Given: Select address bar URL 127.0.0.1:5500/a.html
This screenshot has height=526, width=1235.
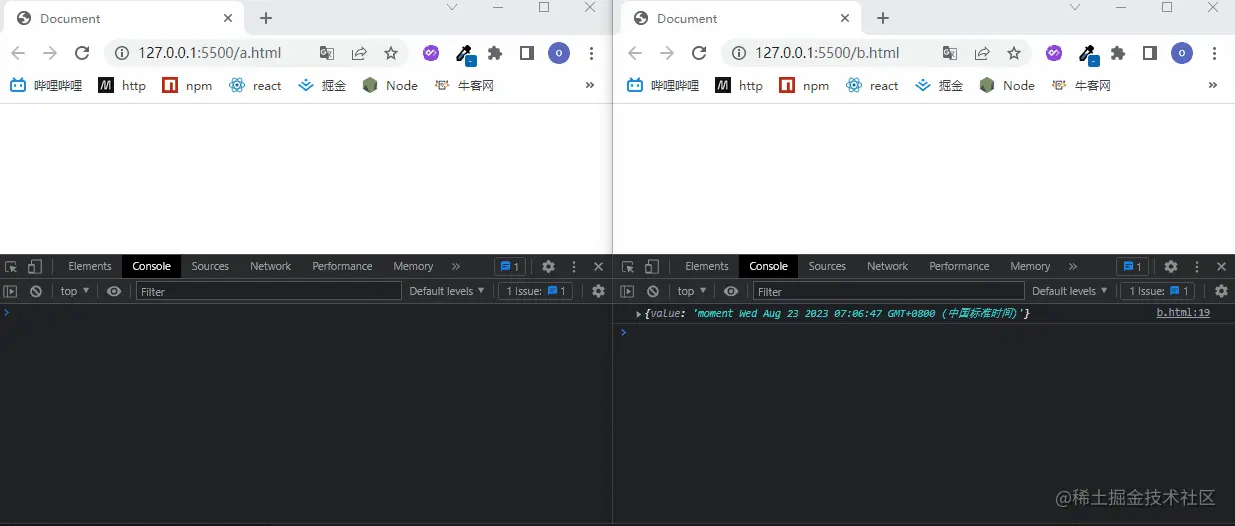Looking at the screenshot, I should [210, 53].
